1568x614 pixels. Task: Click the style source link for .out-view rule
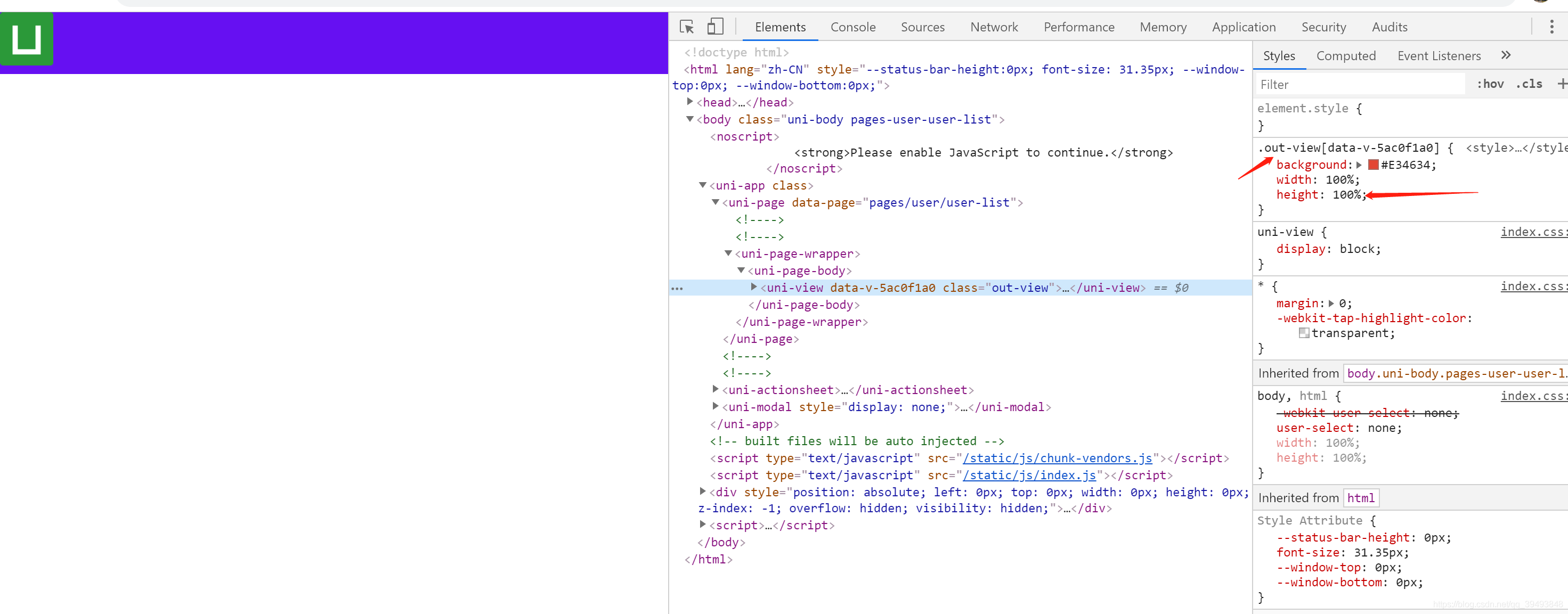[x=1516, y=148]
